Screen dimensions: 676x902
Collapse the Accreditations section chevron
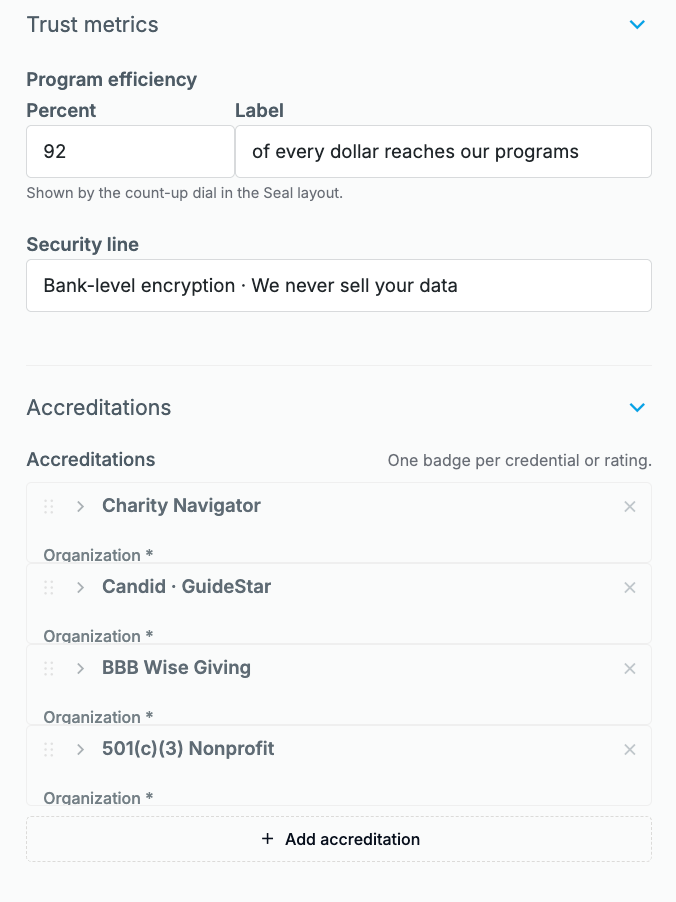(x=637, y=407)
